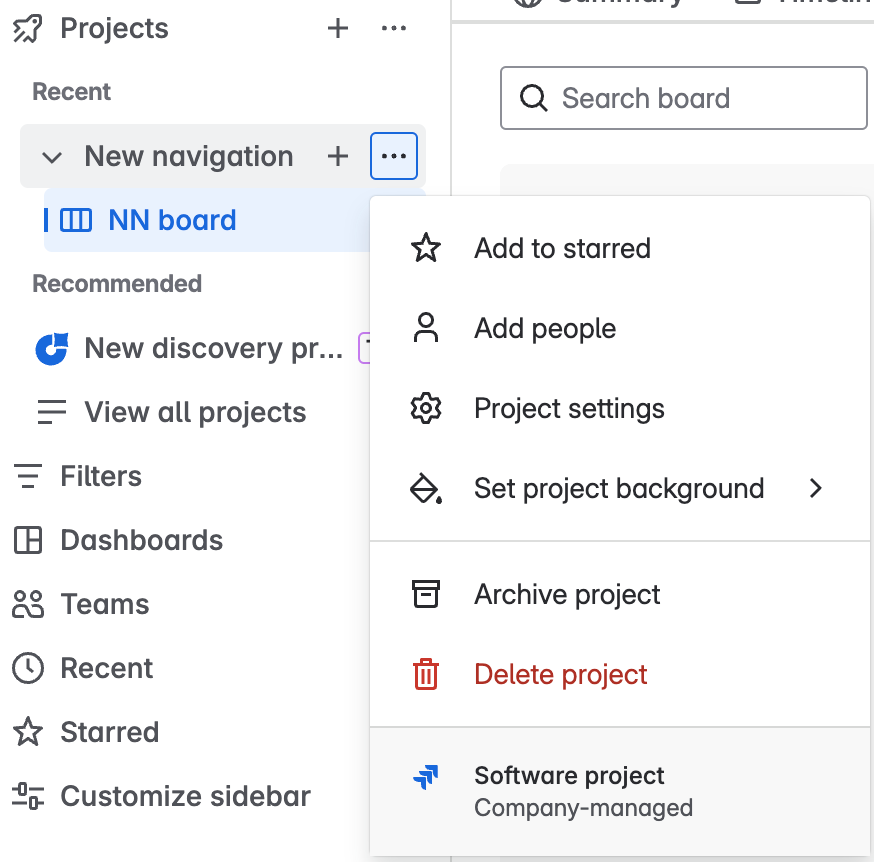Image resolution: width=874 pixels, height=862 pixels.
Task: Collapse the New navigation project tree
Action: 52,157
